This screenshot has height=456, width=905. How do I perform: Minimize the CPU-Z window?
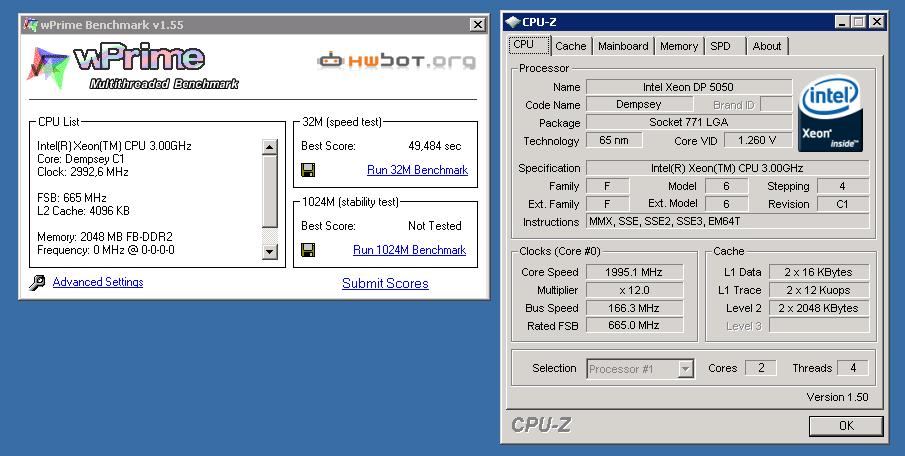(x=842, y=22)
